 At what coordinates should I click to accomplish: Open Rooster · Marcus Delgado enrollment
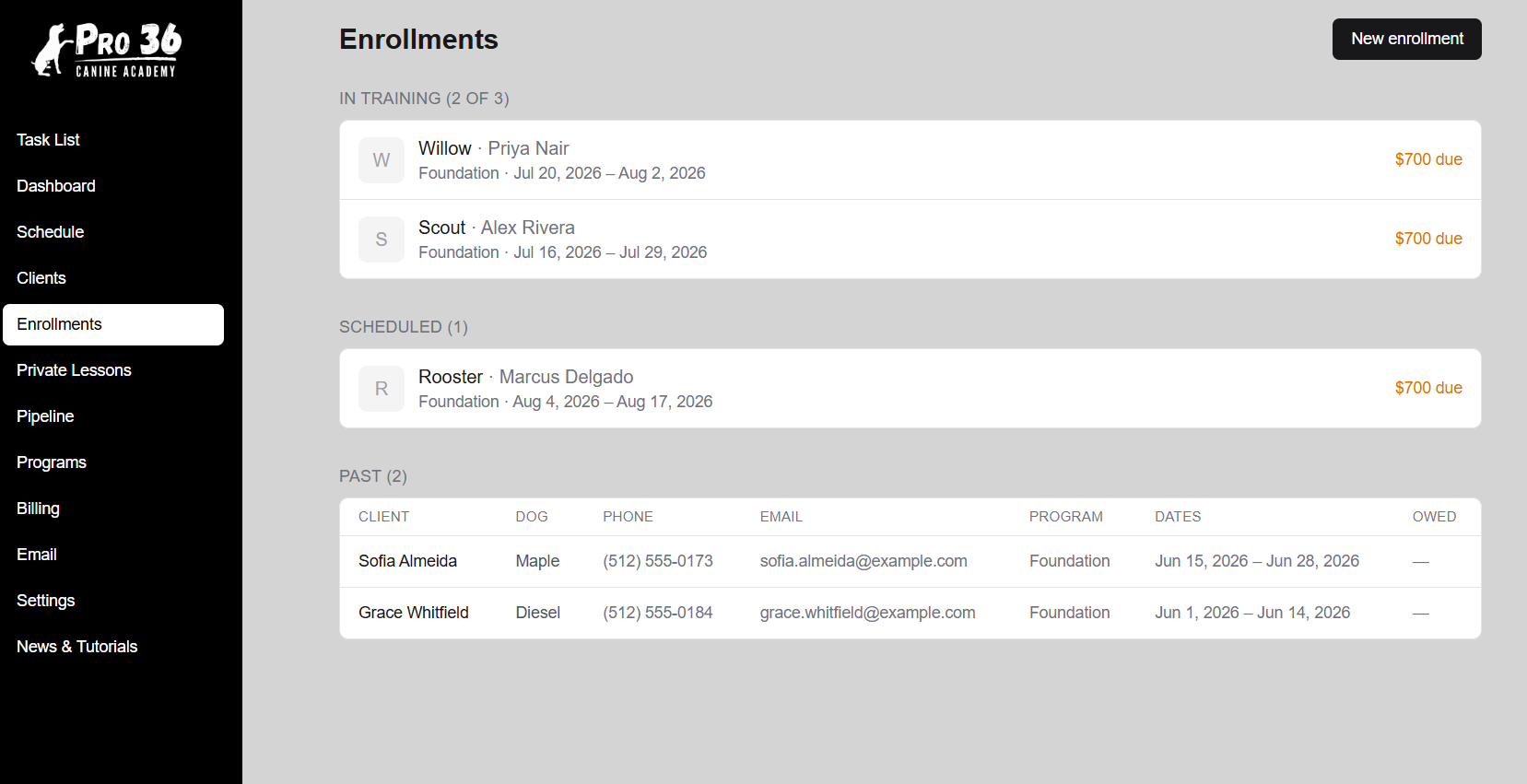(x=910, y=389)
